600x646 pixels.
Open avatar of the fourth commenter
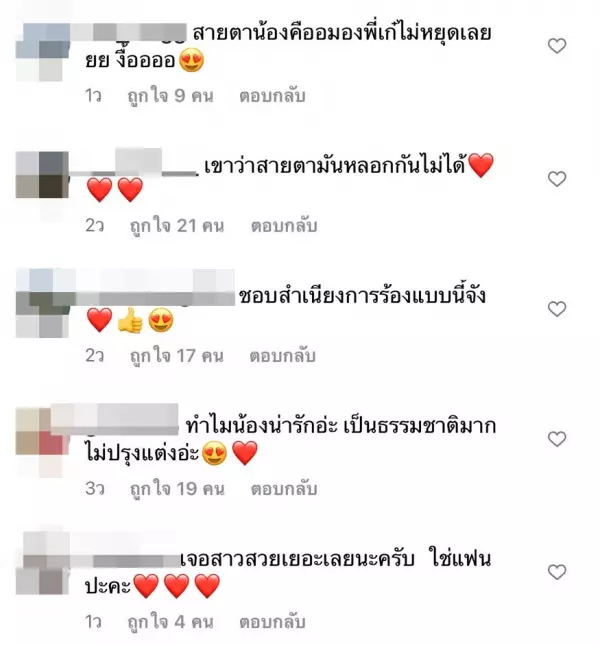click(42, 441)
